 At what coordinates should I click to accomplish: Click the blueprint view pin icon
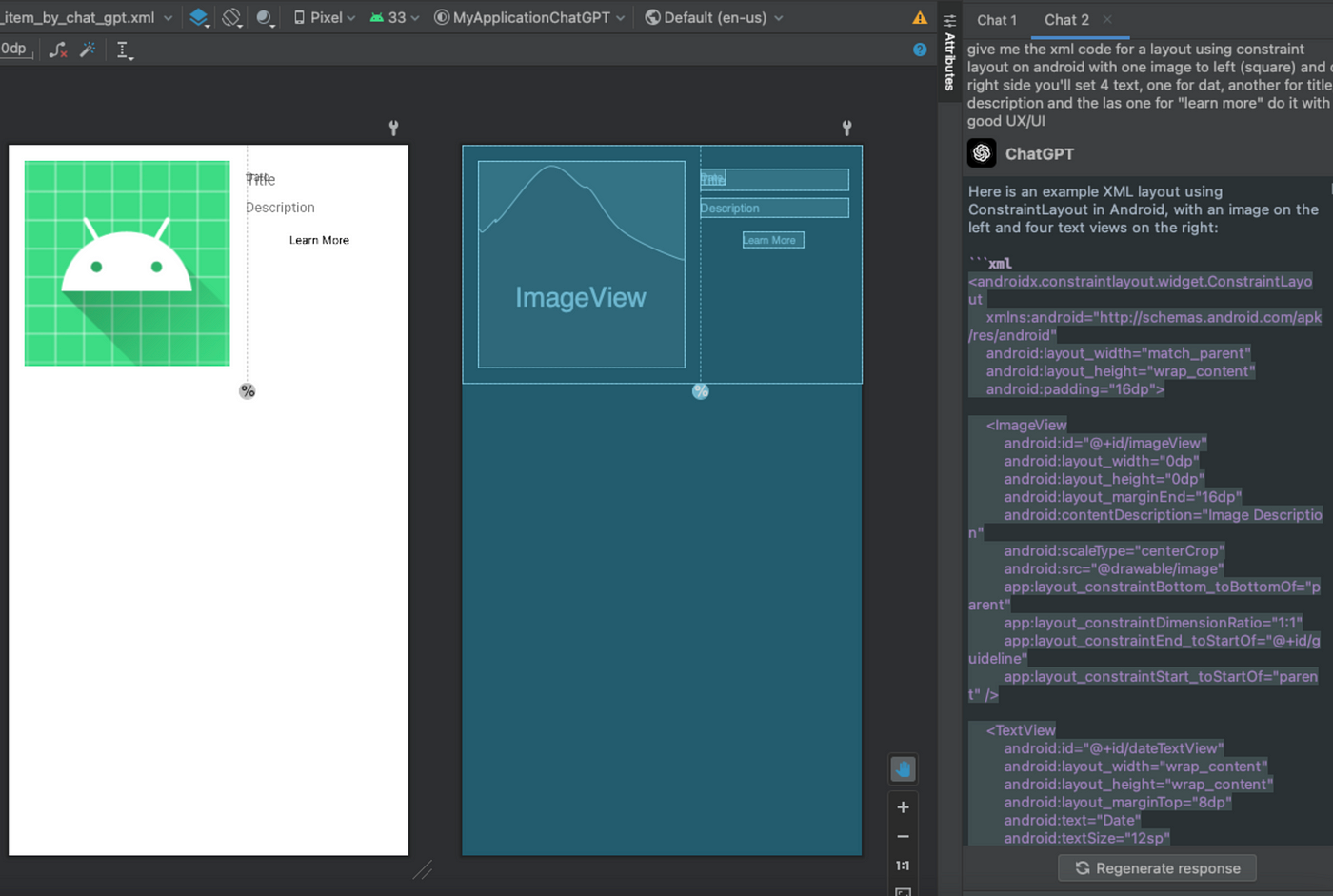[846, 128]
